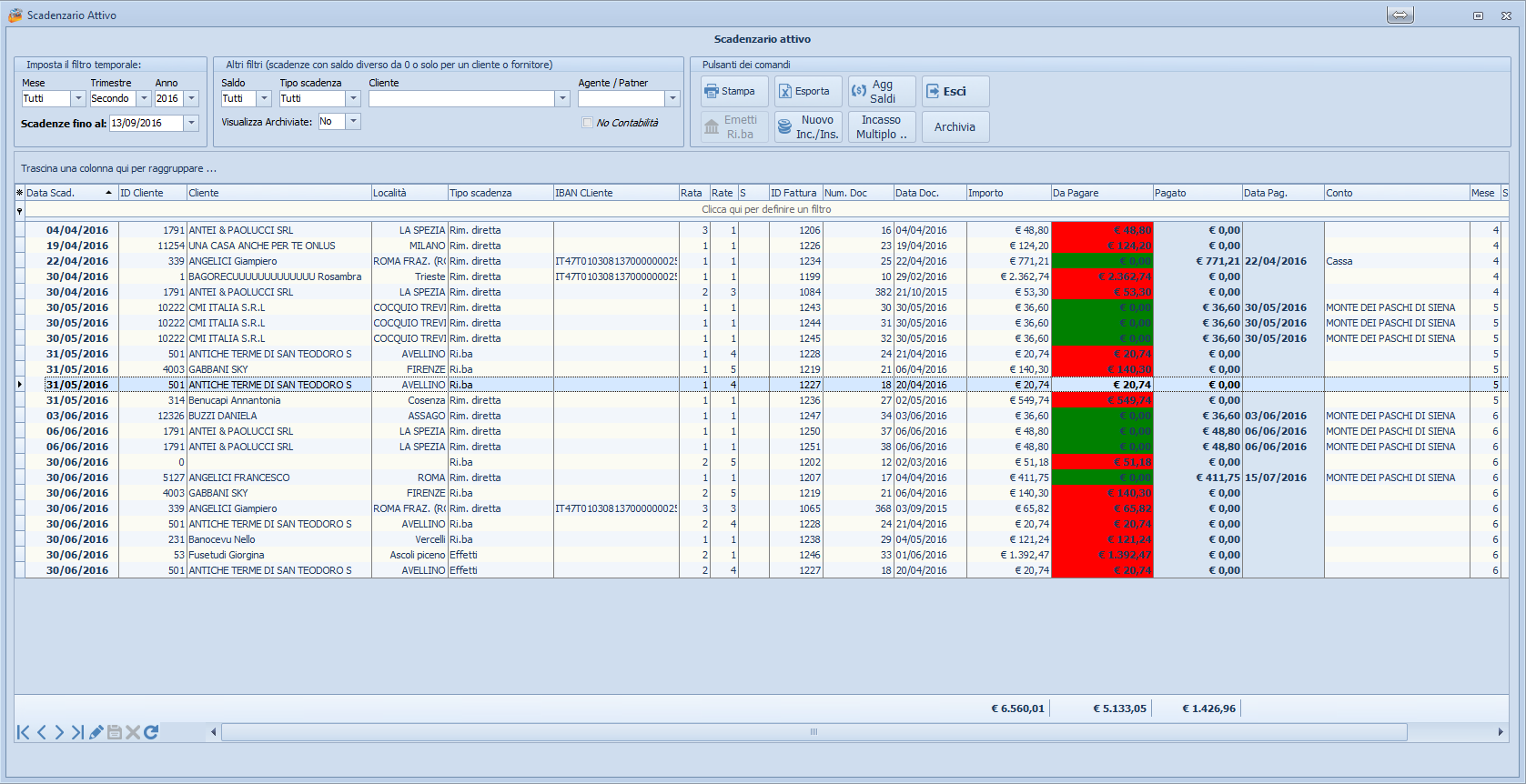Click the Ascoli piceno locality cell

pyautogui.click(x=409, y=555)
